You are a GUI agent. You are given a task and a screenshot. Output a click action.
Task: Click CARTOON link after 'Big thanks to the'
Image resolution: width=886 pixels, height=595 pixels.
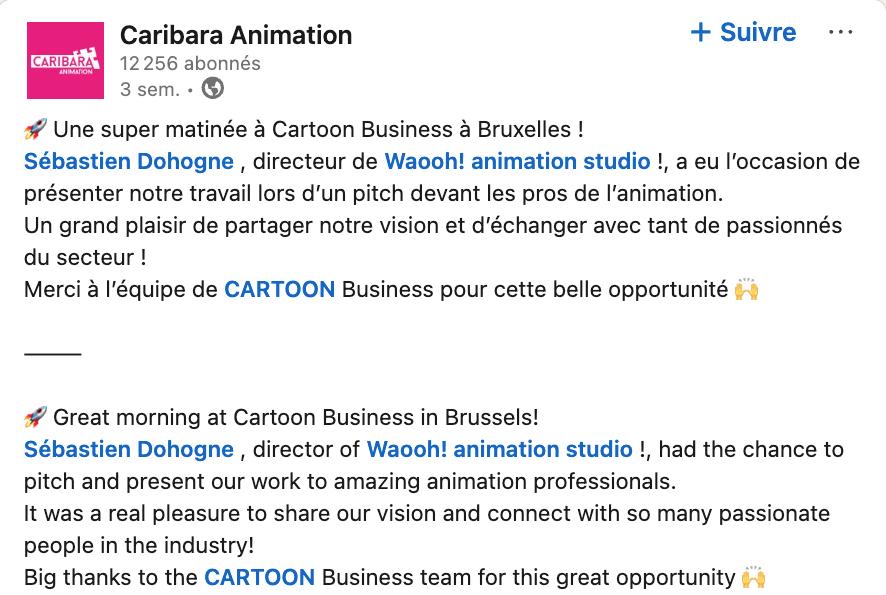pos(260,577)
